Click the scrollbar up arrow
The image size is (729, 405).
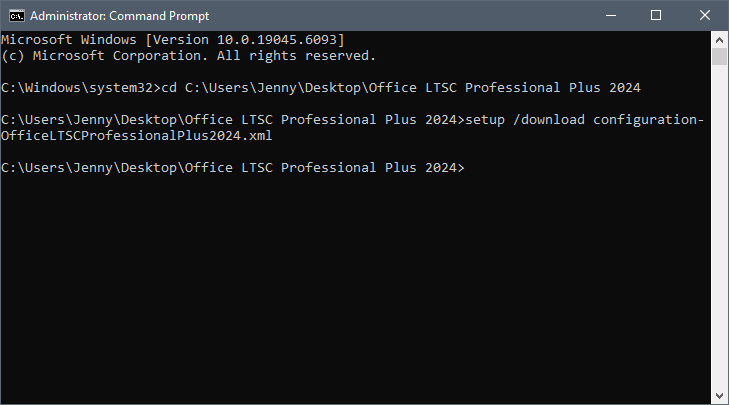[x=719, y=40]
